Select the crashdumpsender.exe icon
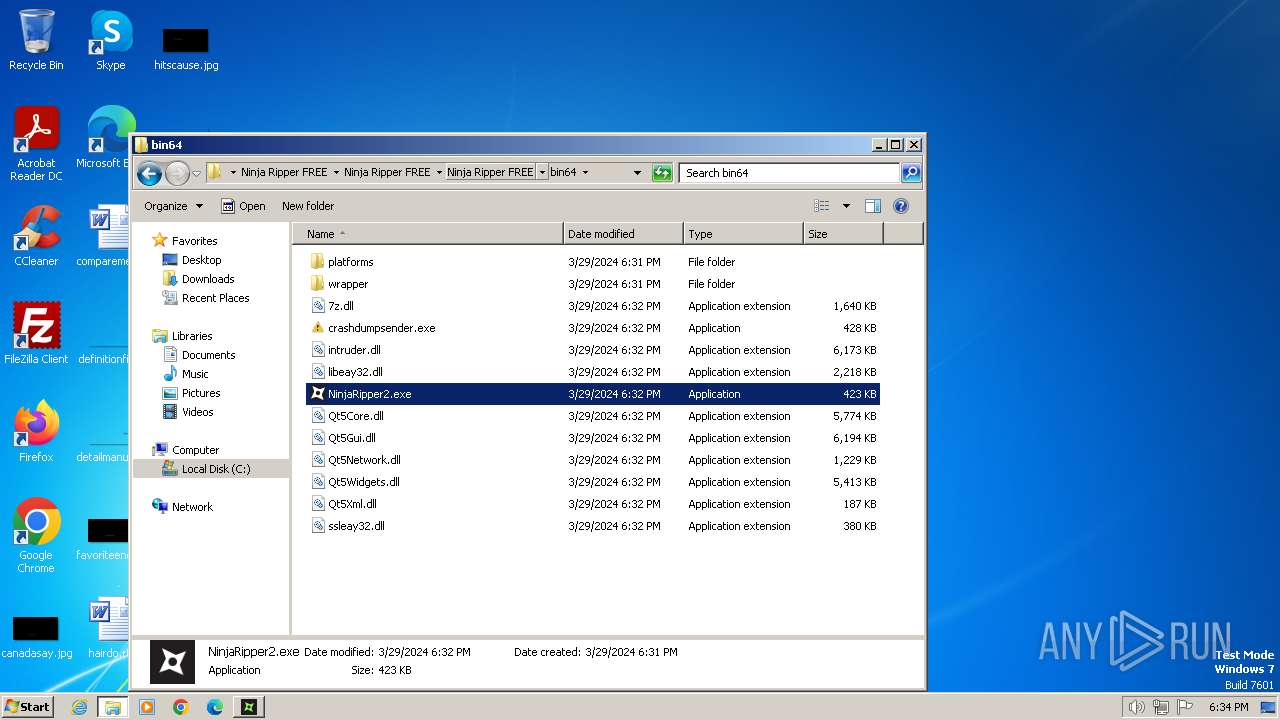 click(317, 328)
